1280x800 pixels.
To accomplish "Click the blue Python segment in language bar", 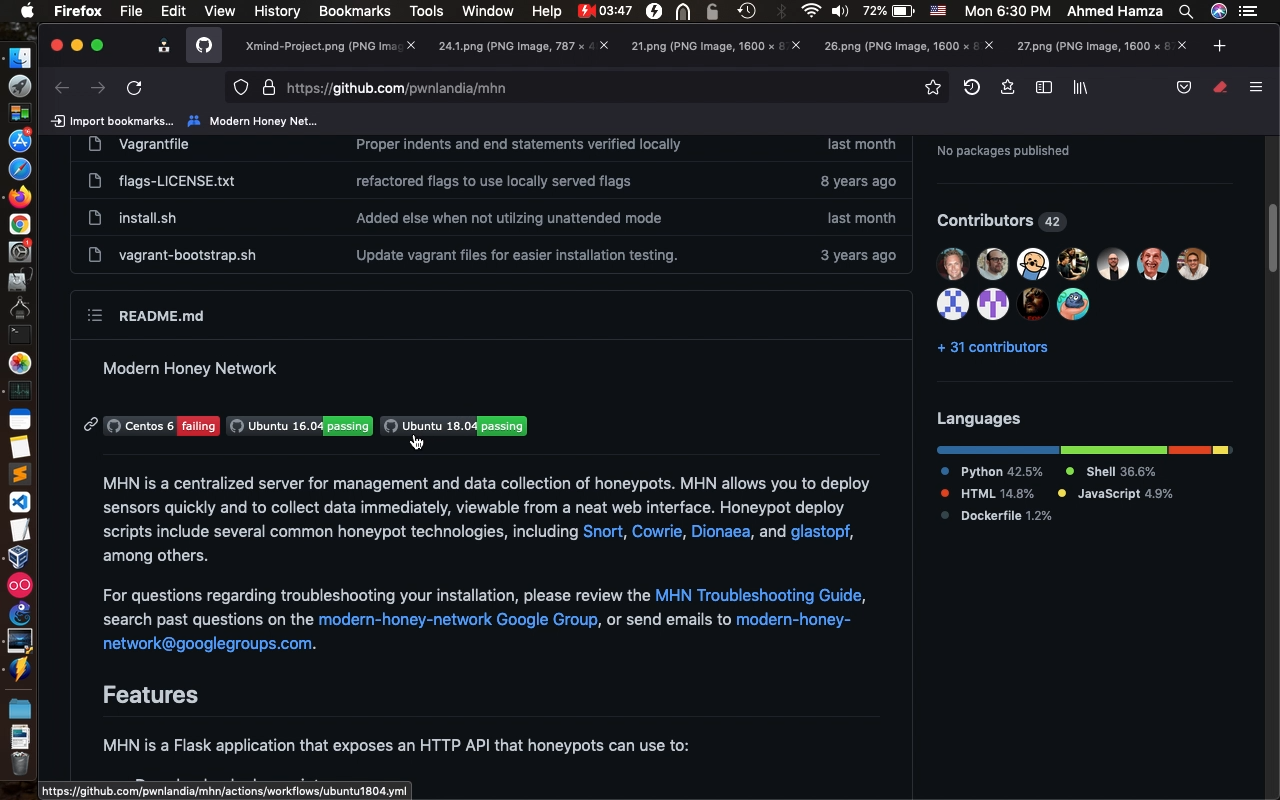I will click(x=997, y=450).
